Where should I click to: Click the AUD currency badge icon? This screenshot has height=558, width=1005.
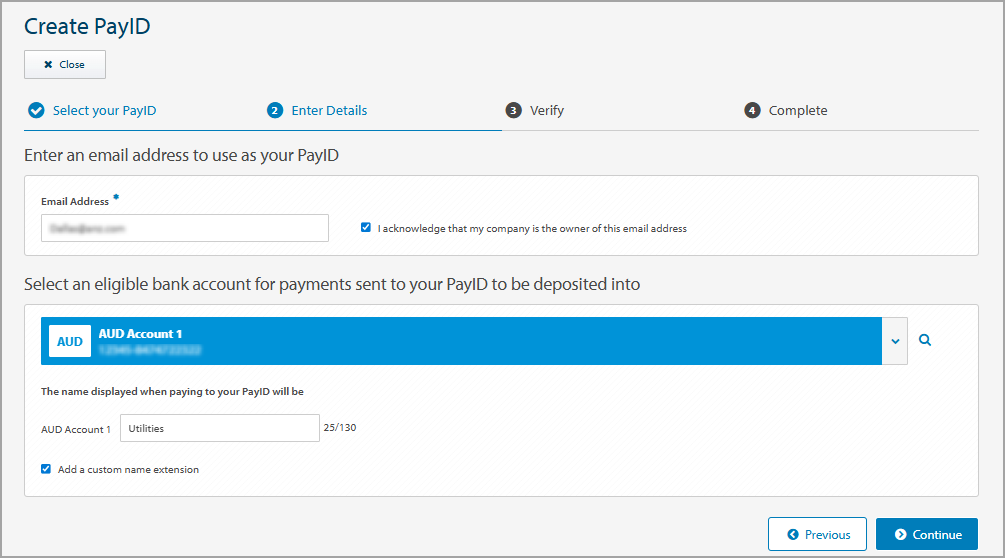(x=70, y=341)
